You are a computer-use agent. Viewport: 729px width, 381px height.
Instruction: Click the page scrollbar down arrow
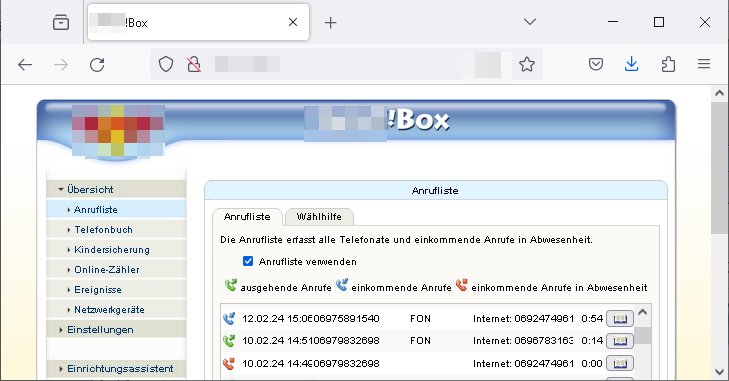click(720, 372)
